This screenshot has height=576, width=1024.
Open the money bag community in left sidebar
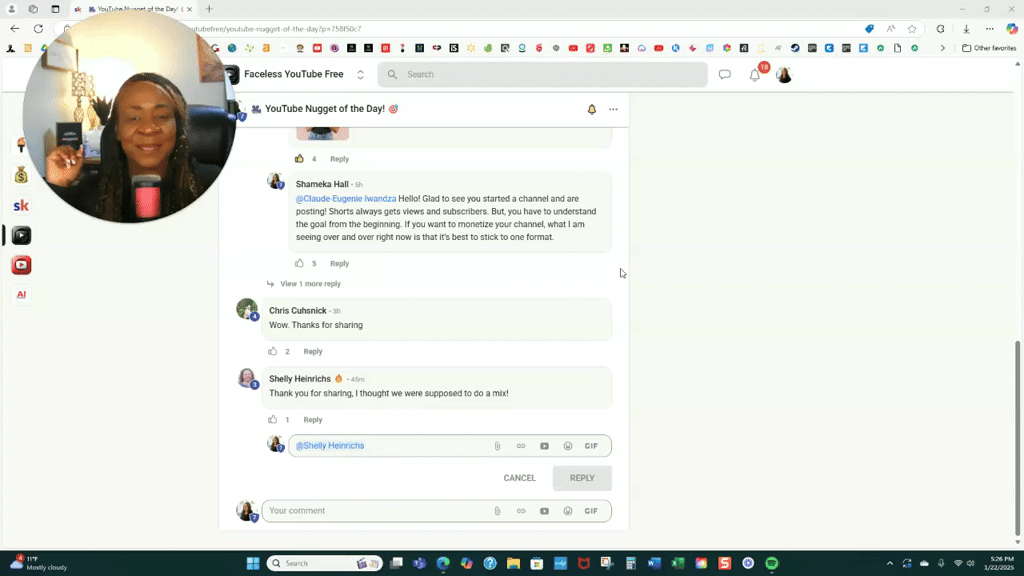21,176
